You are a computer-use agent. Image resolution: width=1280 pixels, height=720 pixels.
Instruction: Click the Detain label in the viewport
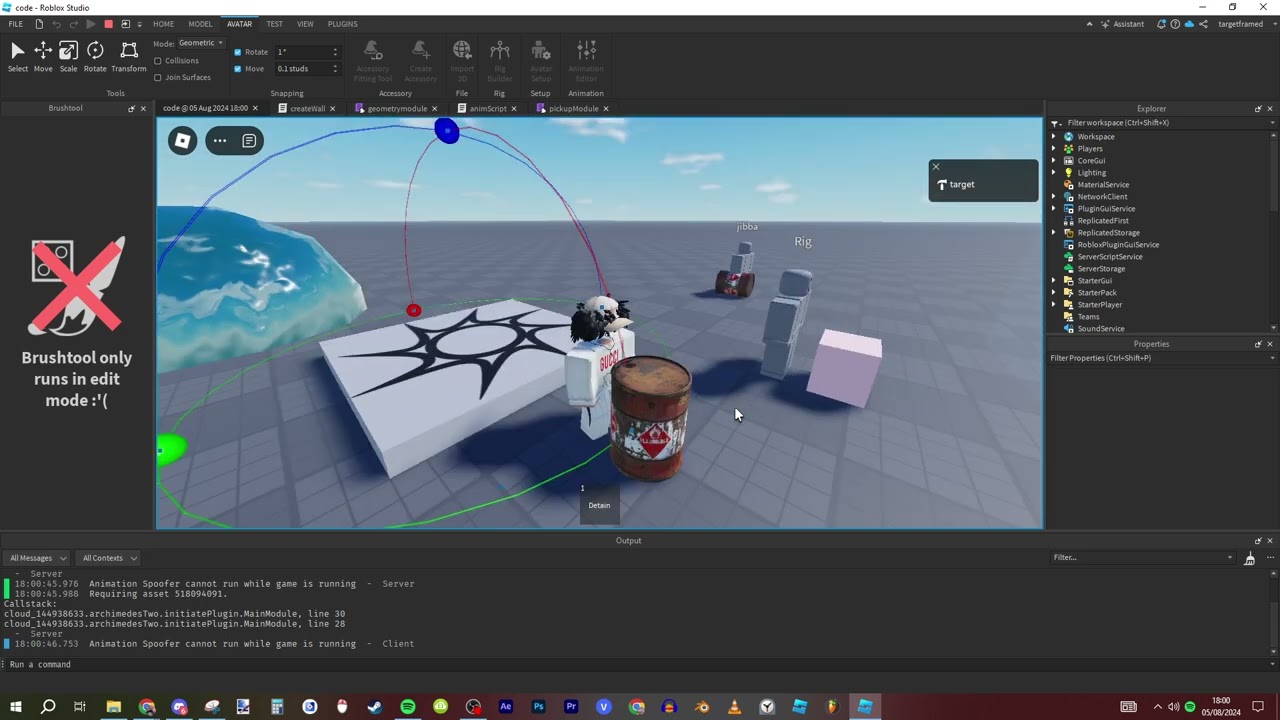click(x=598, y=505)
